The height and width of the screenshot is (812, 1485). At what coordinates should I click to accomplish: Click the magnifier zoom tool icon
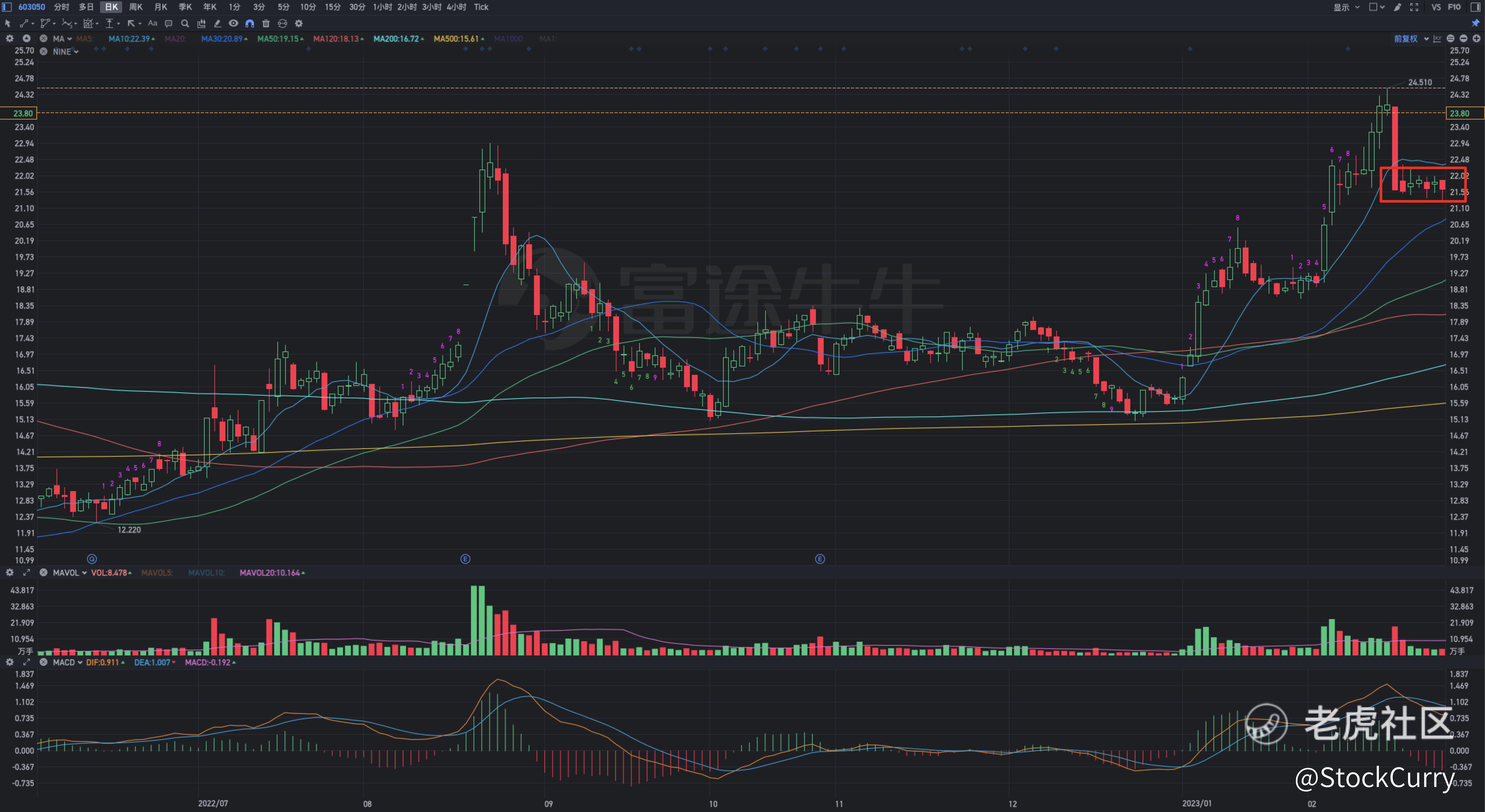coord(185,24)
